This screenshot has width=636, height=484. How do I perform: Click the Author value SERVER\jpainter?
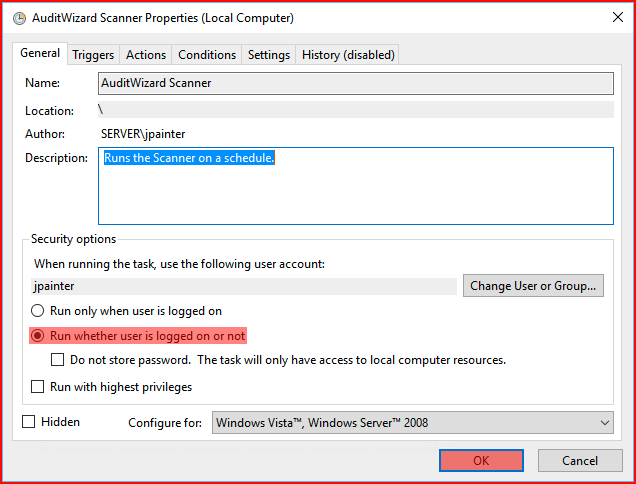point(143,134)
